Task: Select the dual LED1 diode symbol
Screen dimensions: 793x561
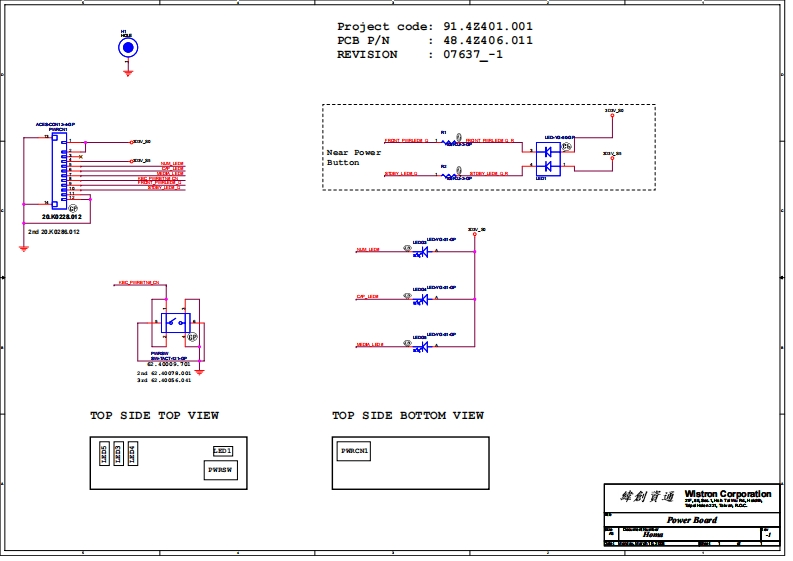Action: [548, 158]
